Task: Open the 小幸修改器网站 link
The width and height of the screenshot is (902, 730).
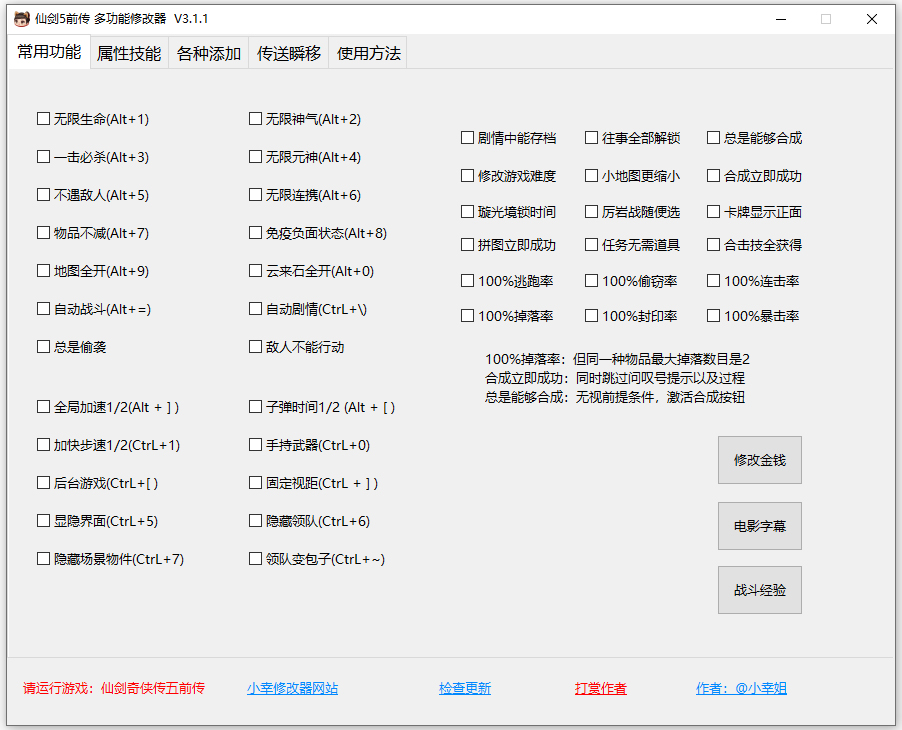Action: pyautogui.click(x=292, y=688)
